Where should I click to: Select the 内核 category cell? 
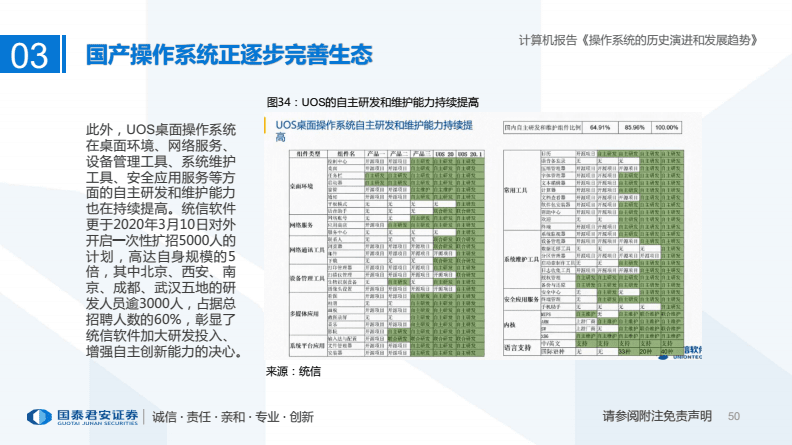(x=522, y=325)
